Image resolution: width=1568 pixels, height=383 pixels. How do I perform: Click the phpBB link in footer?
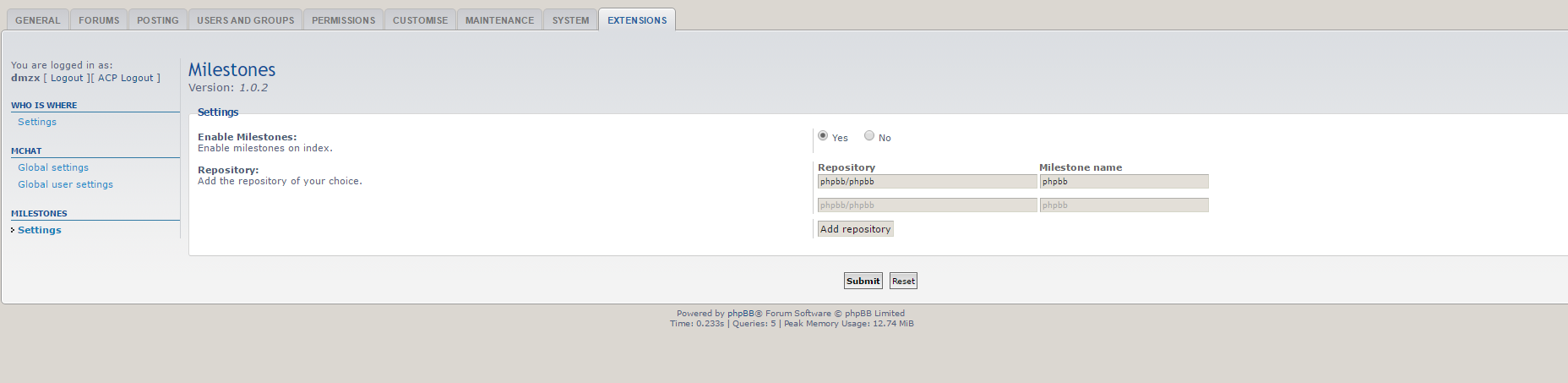(741, 313)
